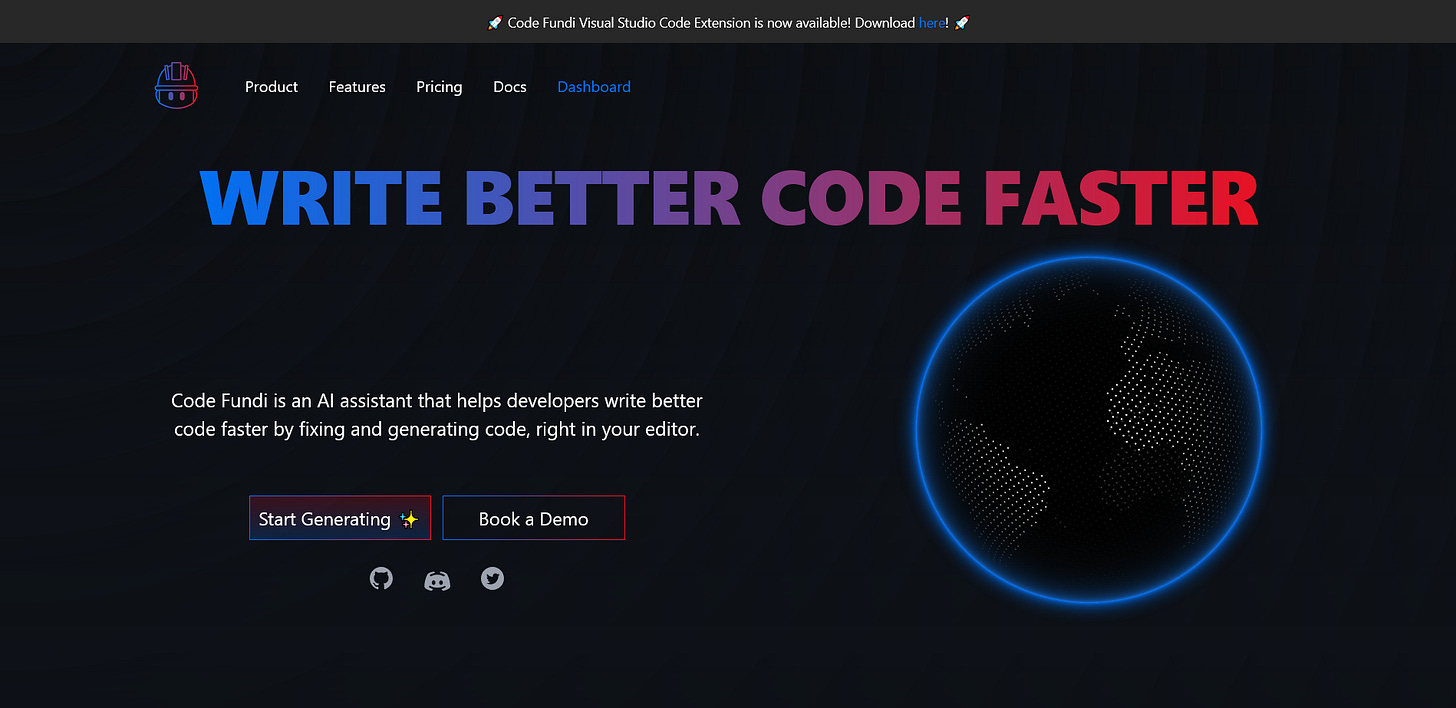The image size is (1456, 708).
Task: Click the rocket emoji after the download link
Action: pos(961,22)
